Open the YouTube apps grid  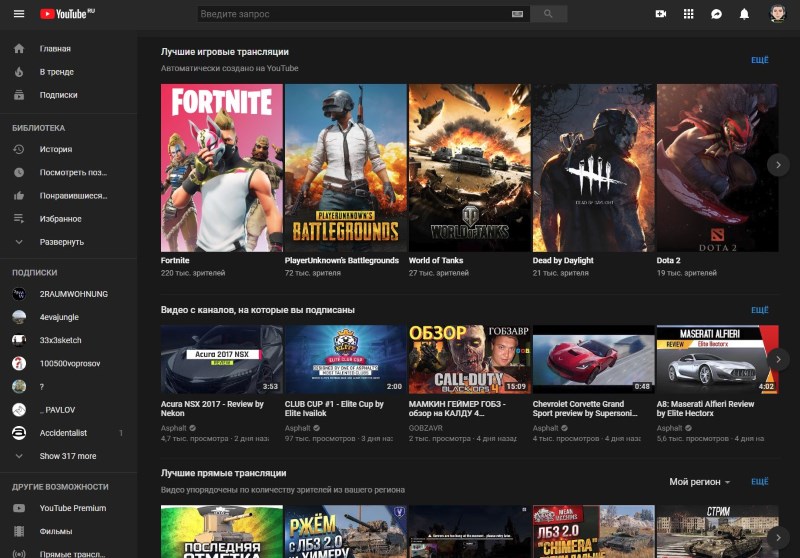pyautogui.click(x=688, y=14)
